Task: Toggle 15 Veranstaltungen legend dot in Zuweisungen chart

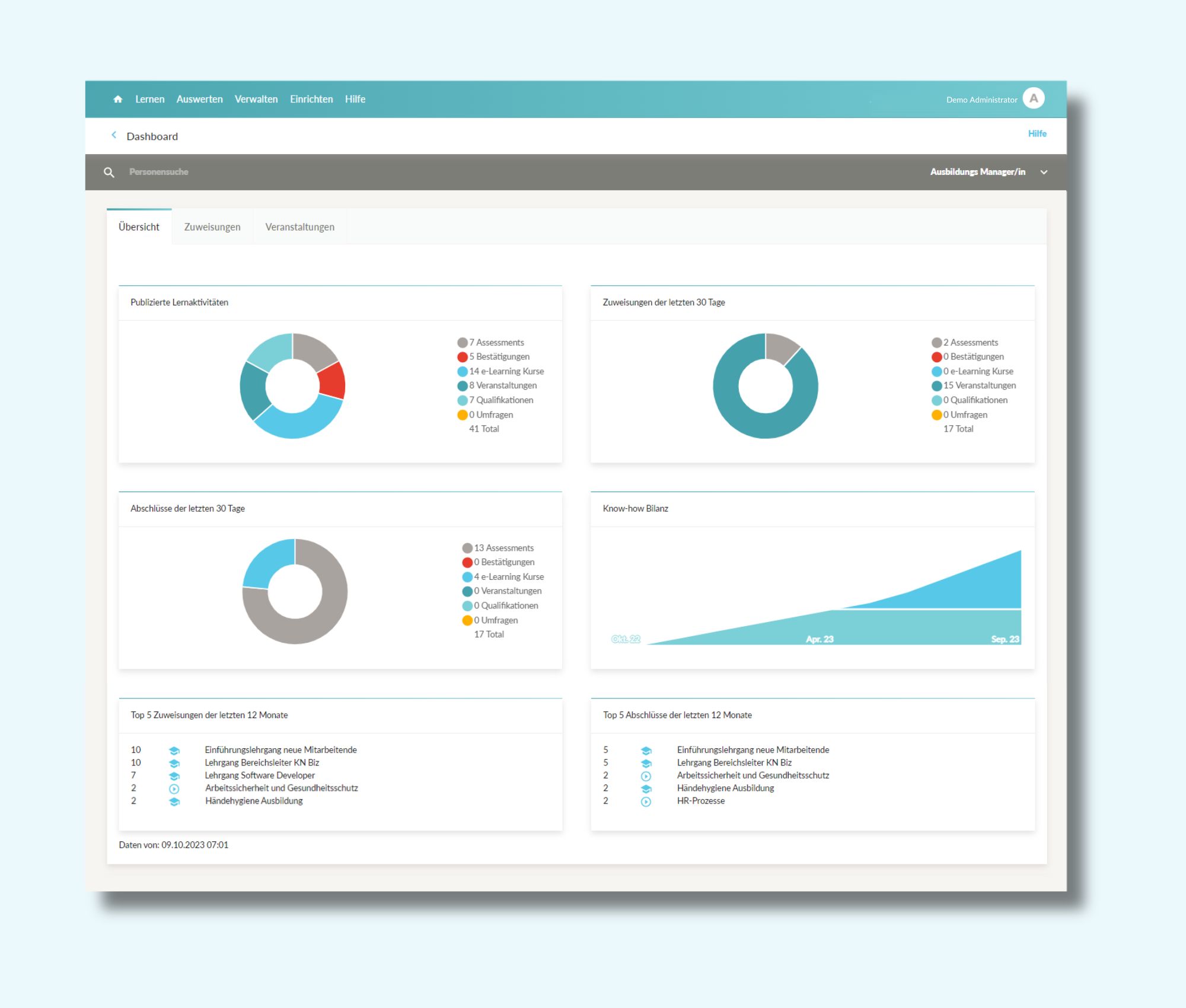Action: tap(936, 386)
